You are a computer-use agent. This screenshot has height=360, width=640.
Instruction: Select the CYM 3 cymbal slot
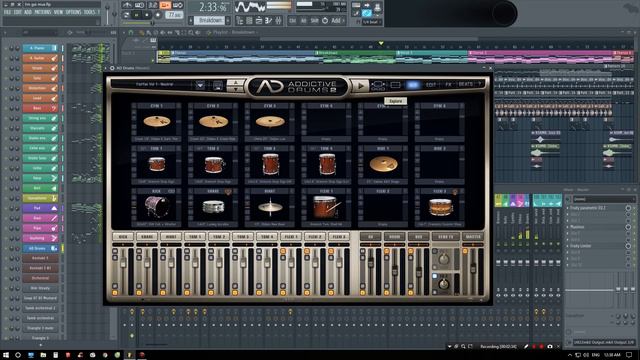pos(270,122)
